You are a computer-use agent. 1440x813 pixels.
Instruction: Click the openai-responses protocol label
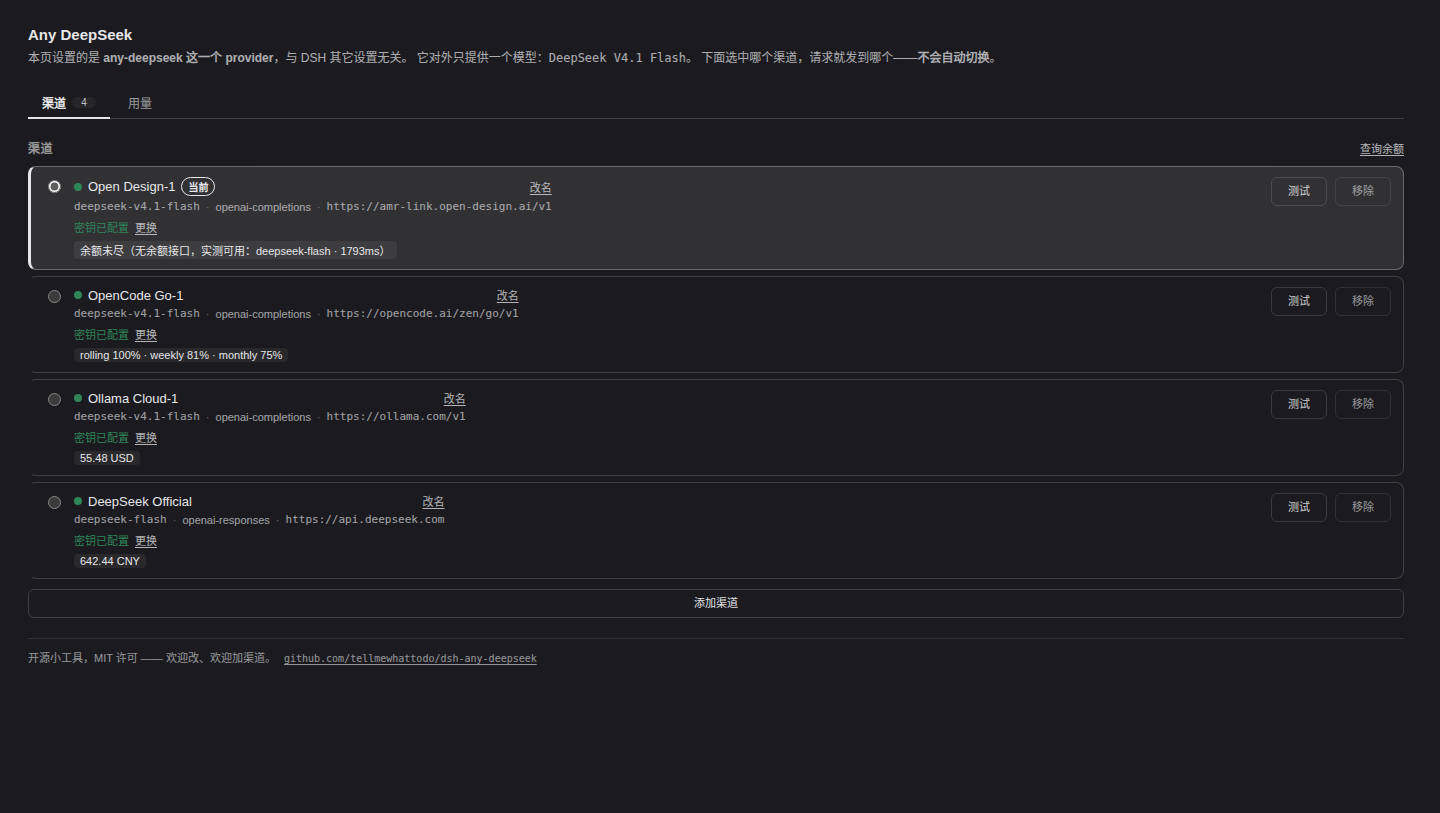[x=226, y=520]
